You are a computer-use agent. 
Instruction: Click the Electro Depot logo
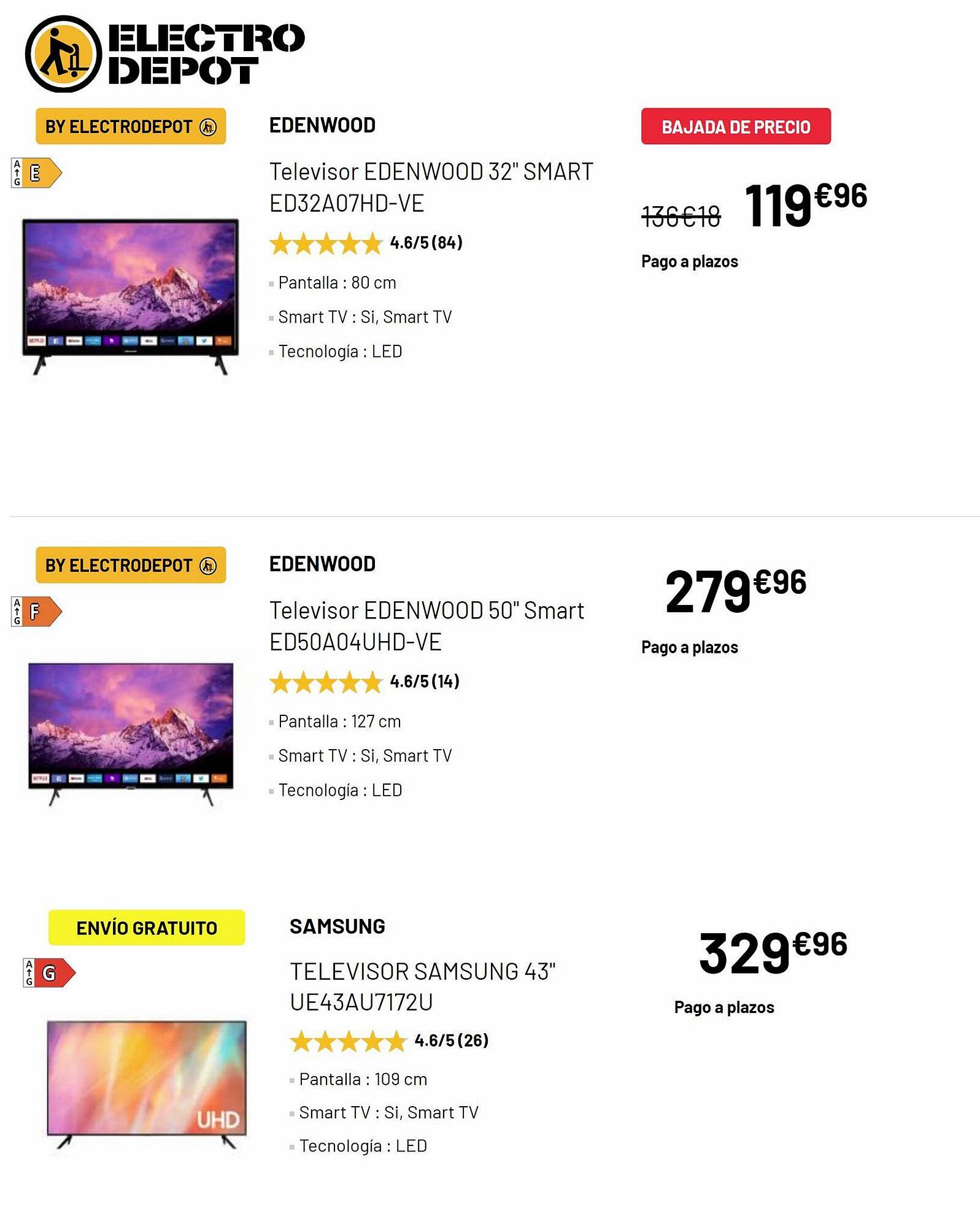coord(164,54)
